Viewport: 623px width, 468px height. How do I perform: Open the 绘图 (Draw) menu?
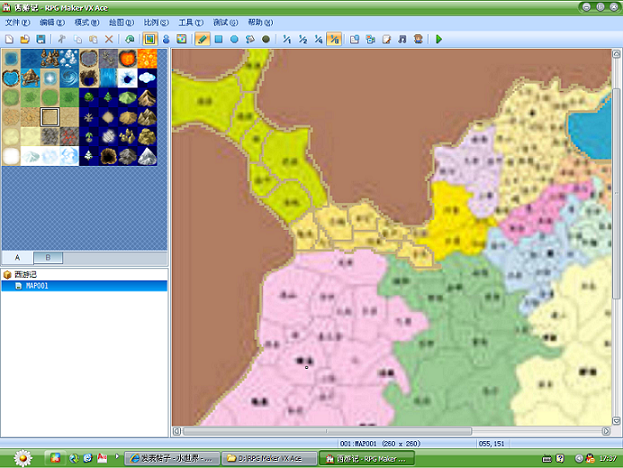point(122,22)
